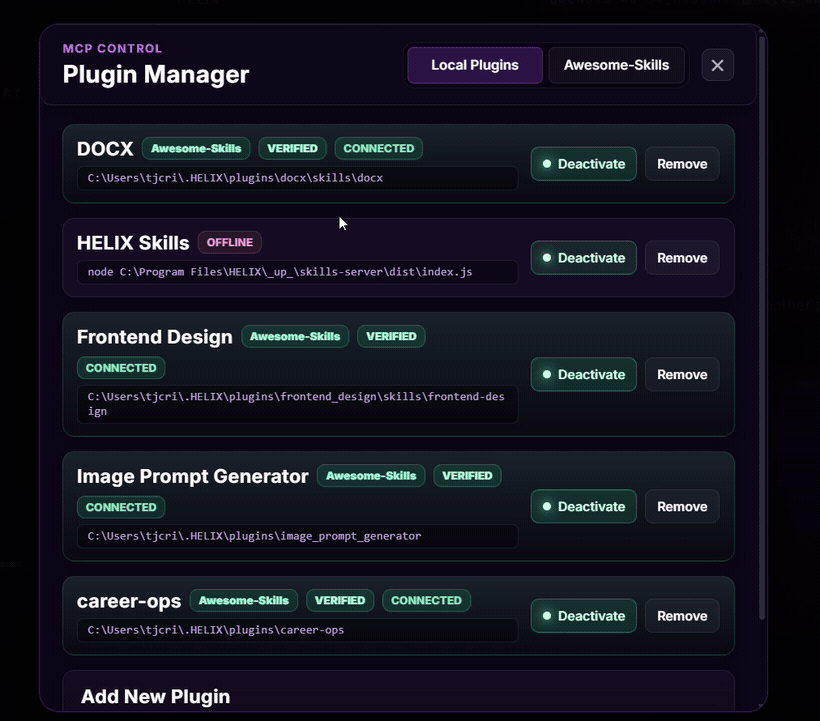Click the HELIX Skills plugin title
820x721 pixels.
point(133,243)
